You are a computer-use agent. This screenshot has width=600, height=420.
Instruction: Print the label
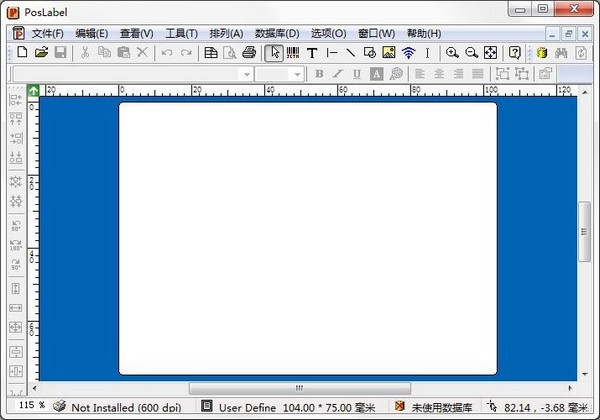(x=249, y=52)
